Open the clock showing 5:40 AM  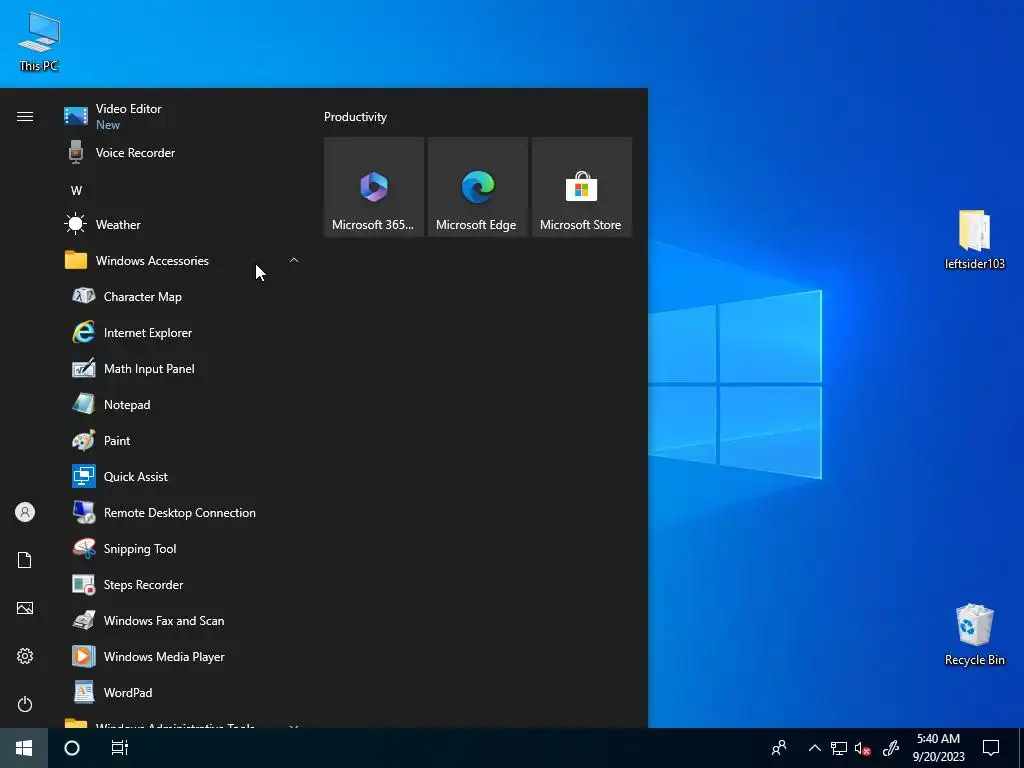pyautogui.click(x=938, y=748)
